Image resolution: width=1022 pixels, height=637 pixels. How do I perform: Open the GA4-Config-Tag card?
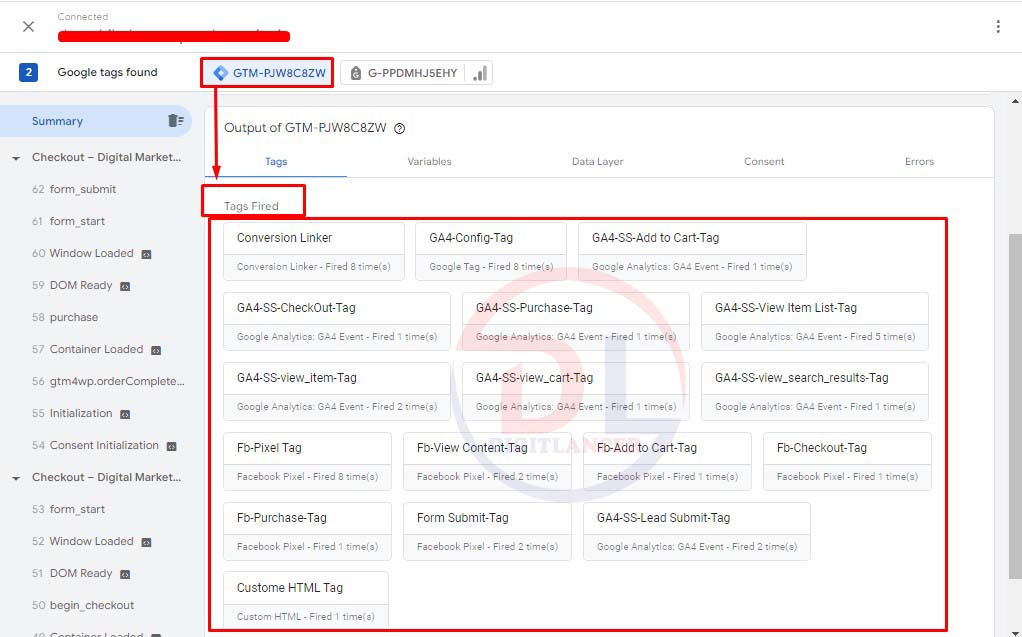(x=491, y=252)
